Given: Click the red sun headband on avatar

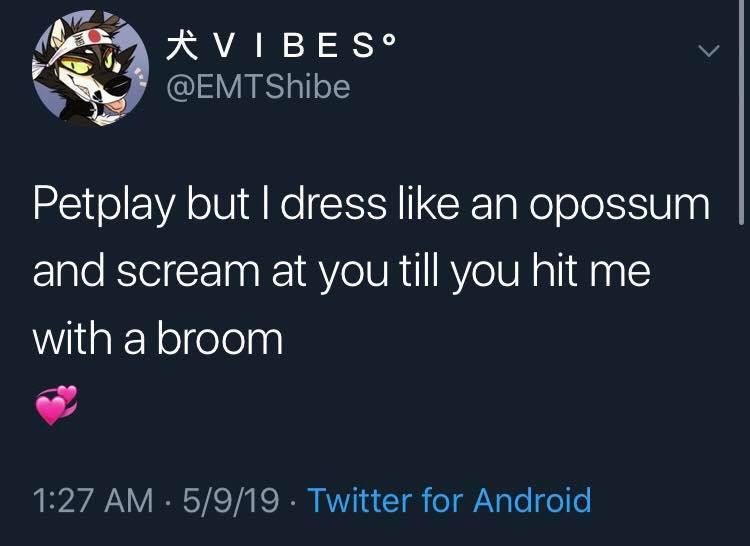Looking at the screenshot, I should click(93, 36).
